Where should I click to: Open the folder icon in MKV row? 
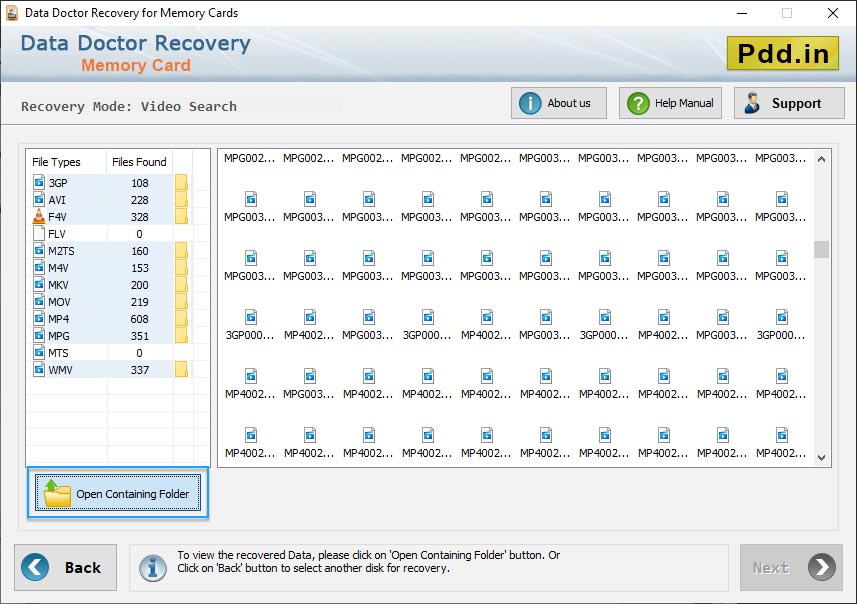coord(181,284)
